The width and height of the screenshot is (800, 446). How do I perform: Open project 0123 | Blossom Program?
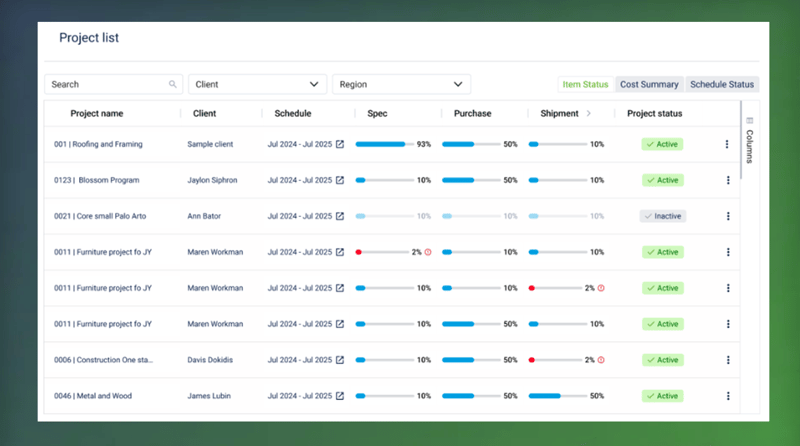[96, 180]
